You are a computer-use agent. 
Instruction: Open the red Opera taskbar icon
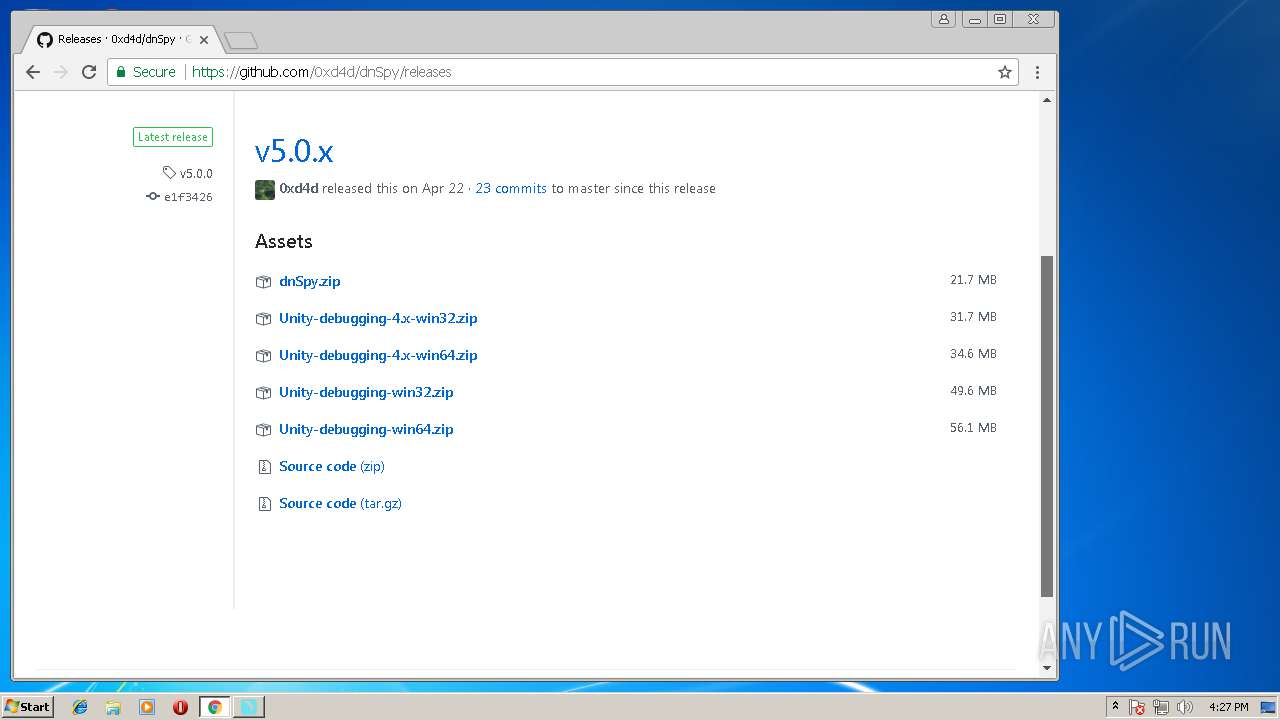(x=180, y=707)
